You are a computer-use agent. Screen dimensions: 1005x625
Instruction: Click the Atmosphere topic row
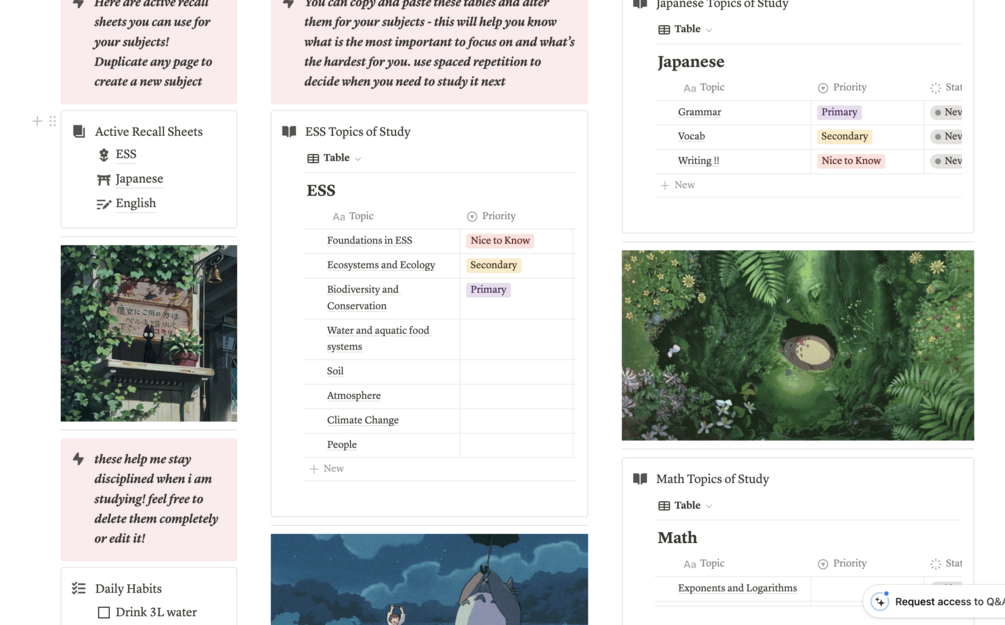tap(354, 396)
